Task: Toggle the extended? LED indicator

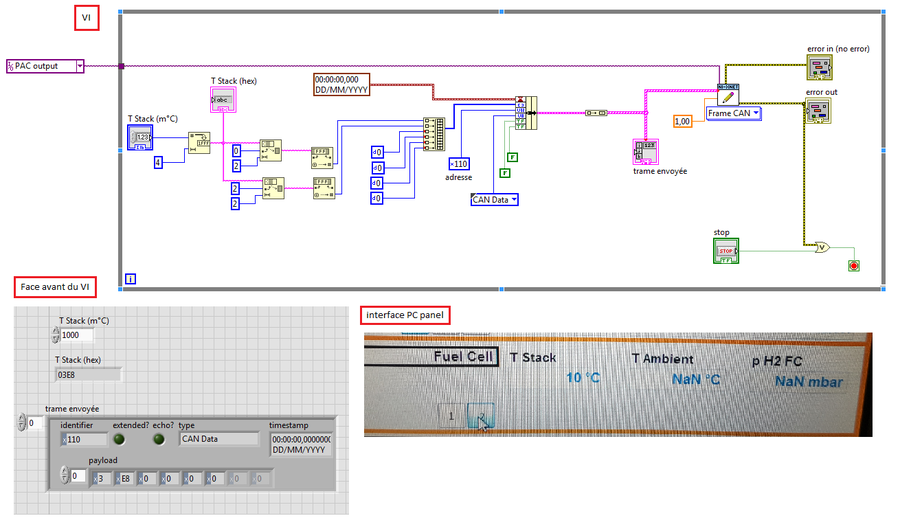Action: click(x=120, y=438)
